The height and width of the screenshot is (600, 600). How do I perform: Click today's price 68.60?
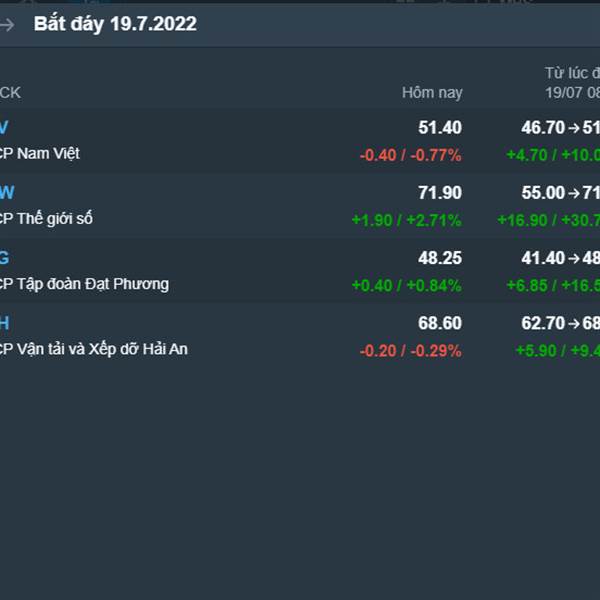(x=440, y=323)
